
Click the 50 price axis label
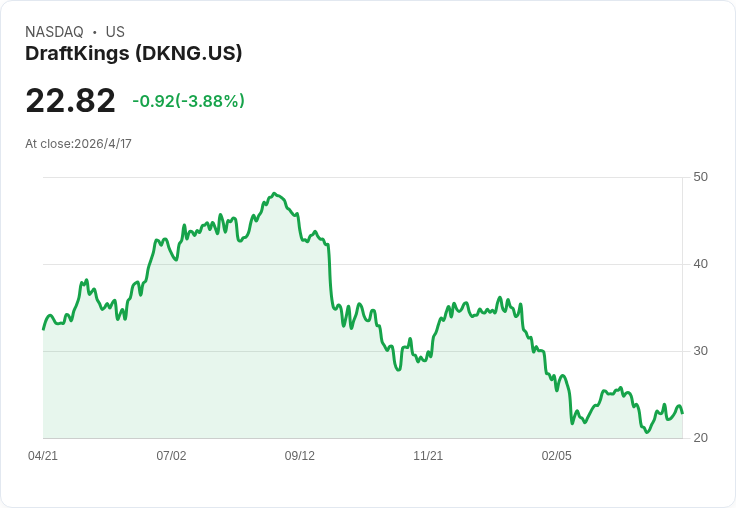pyautogui.click(x=700, y=177)
